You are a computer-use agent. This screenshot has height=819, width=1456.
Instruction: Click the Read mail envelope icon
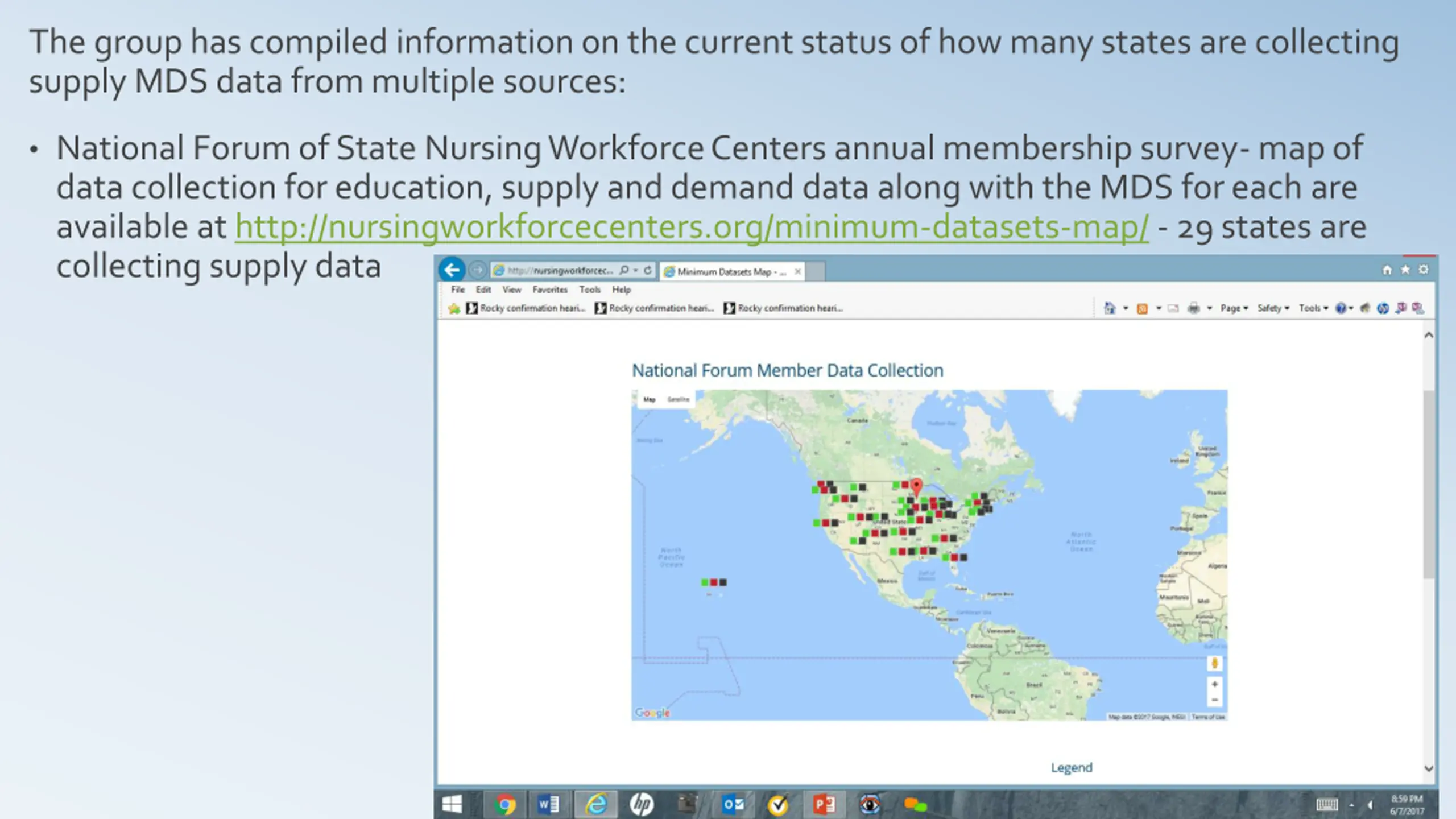coord(1173,308)
